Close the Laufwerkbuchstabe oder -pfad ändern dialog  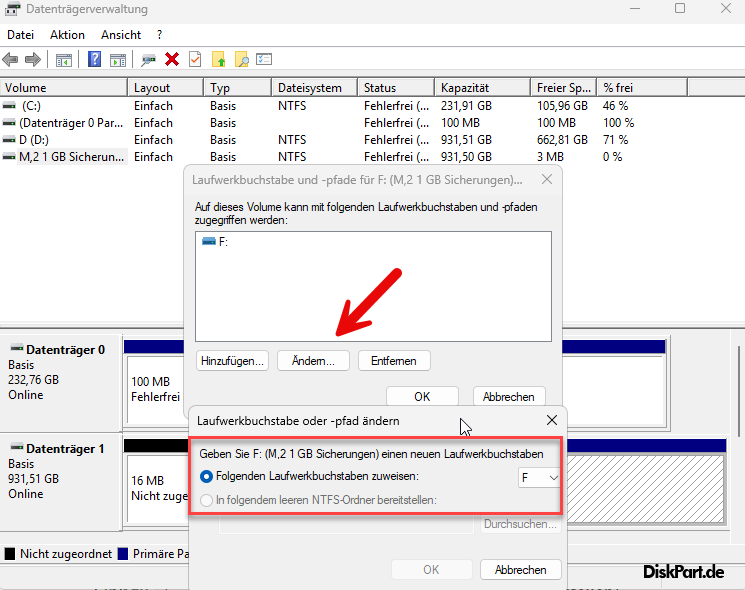pyautogui.click(x=552, y=420)
